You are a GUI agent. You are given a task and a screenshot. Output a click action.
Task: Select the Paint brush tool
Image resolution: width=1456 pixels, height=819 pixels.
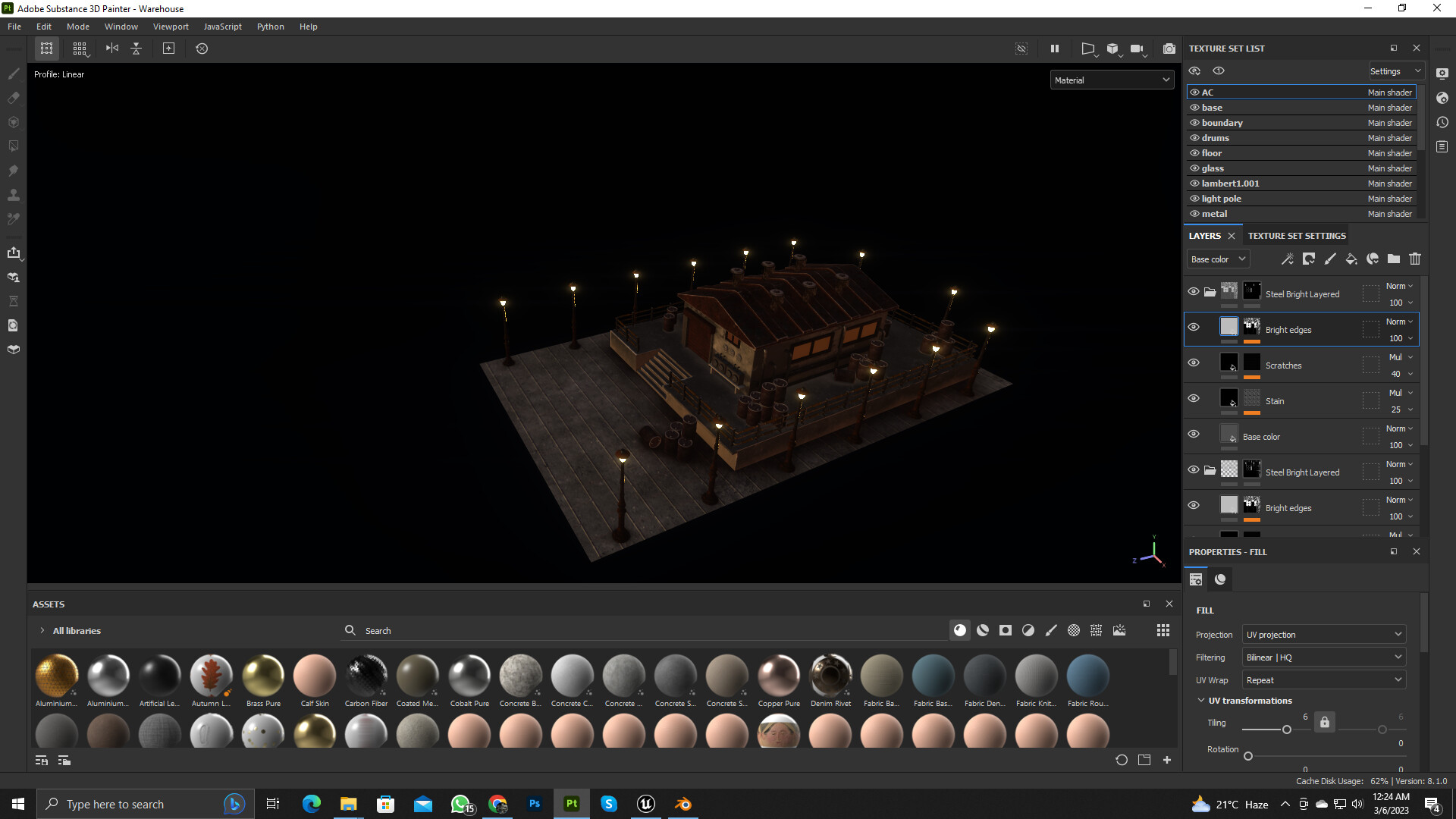tap(13, 74)
